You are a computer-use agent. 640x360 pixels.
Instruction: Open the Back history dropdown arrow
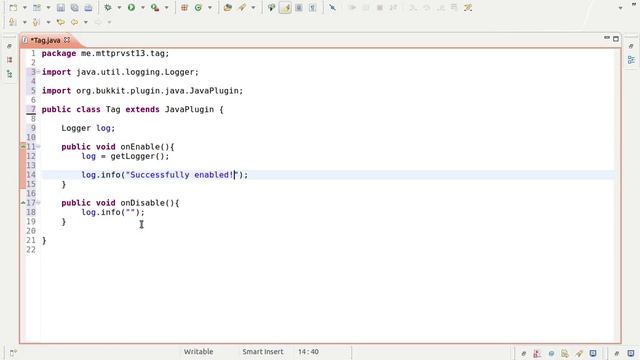[86, 22]
